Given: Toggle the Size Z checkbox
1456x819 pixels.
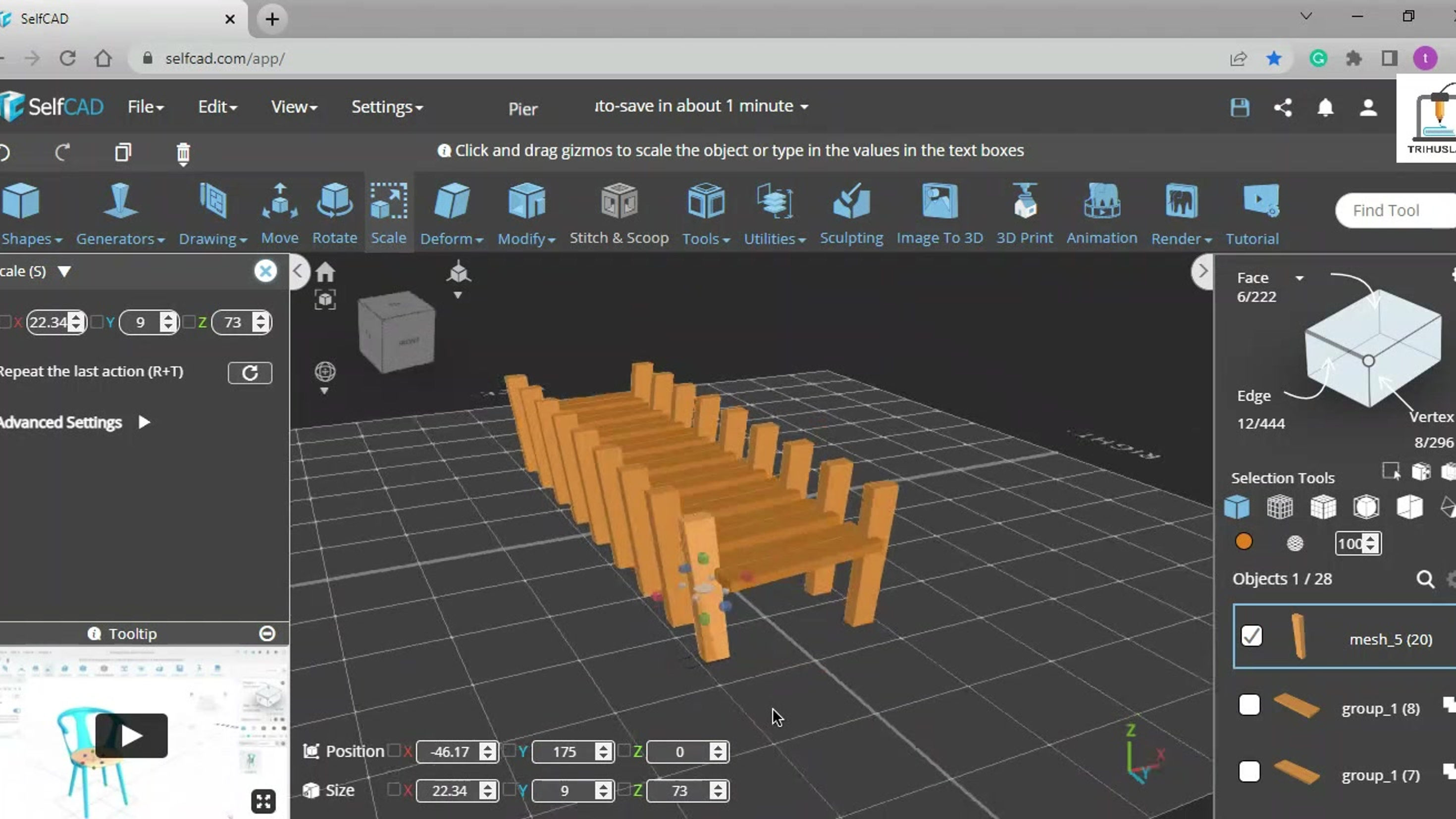Looking at the screenshot, I should [624, 790].
